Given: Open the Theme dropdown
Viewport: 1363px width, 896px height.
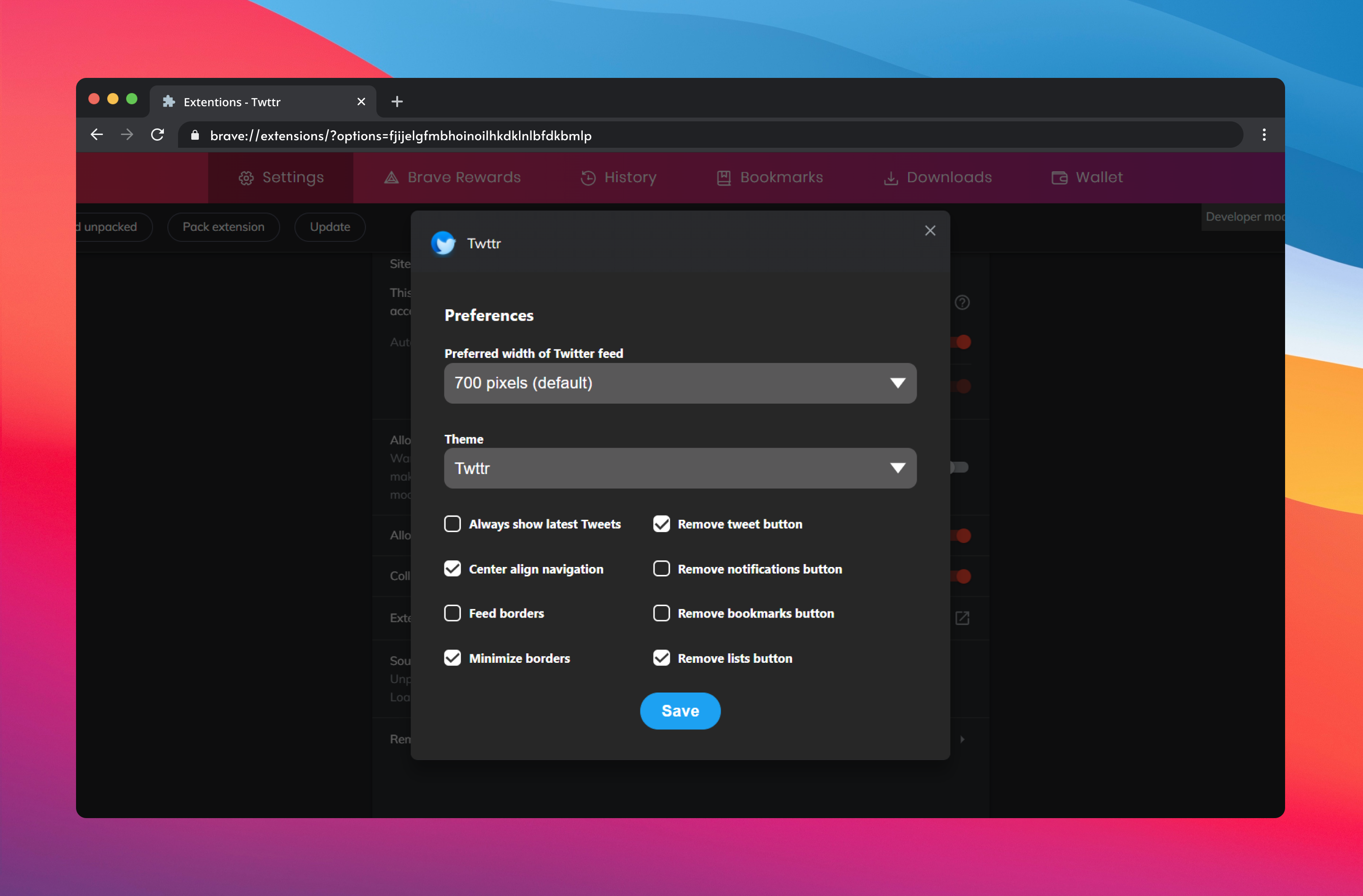Looking at the screenshot, I should click(x=680, y=468).
